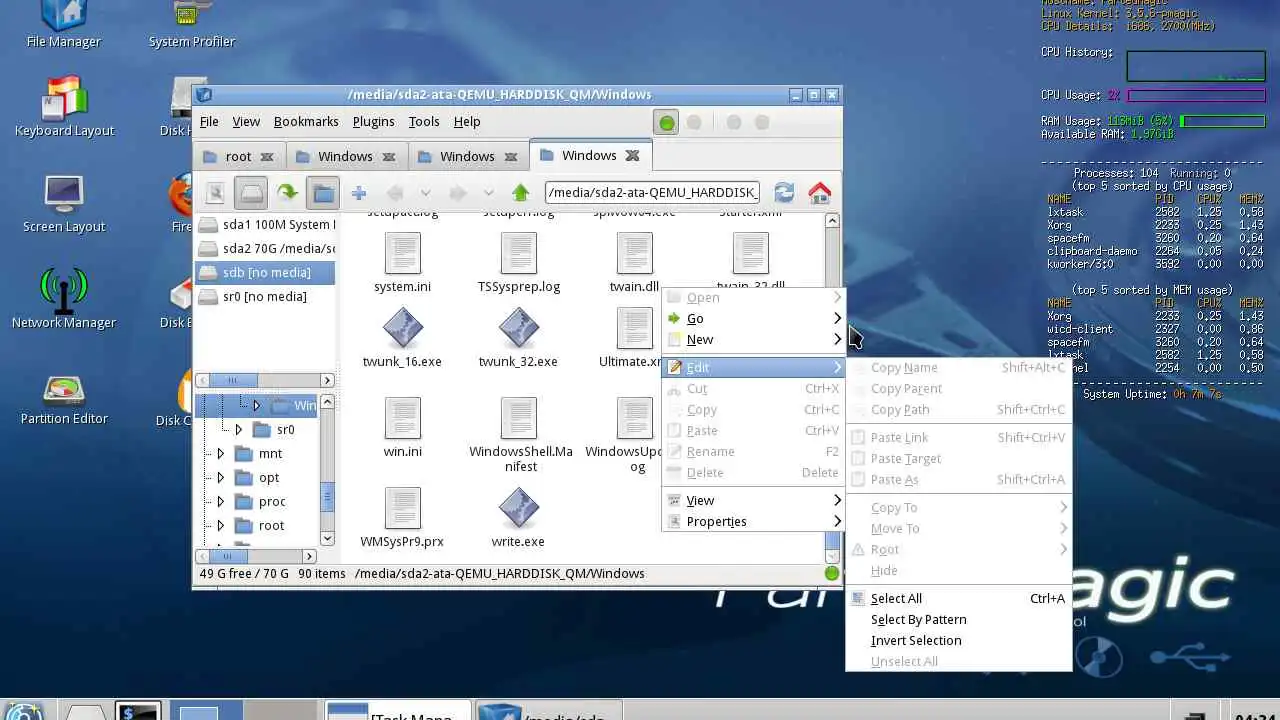Click the path bar input field
Image resolution: width=1280 pixels, height=720 pixels.
coord(652,192)
